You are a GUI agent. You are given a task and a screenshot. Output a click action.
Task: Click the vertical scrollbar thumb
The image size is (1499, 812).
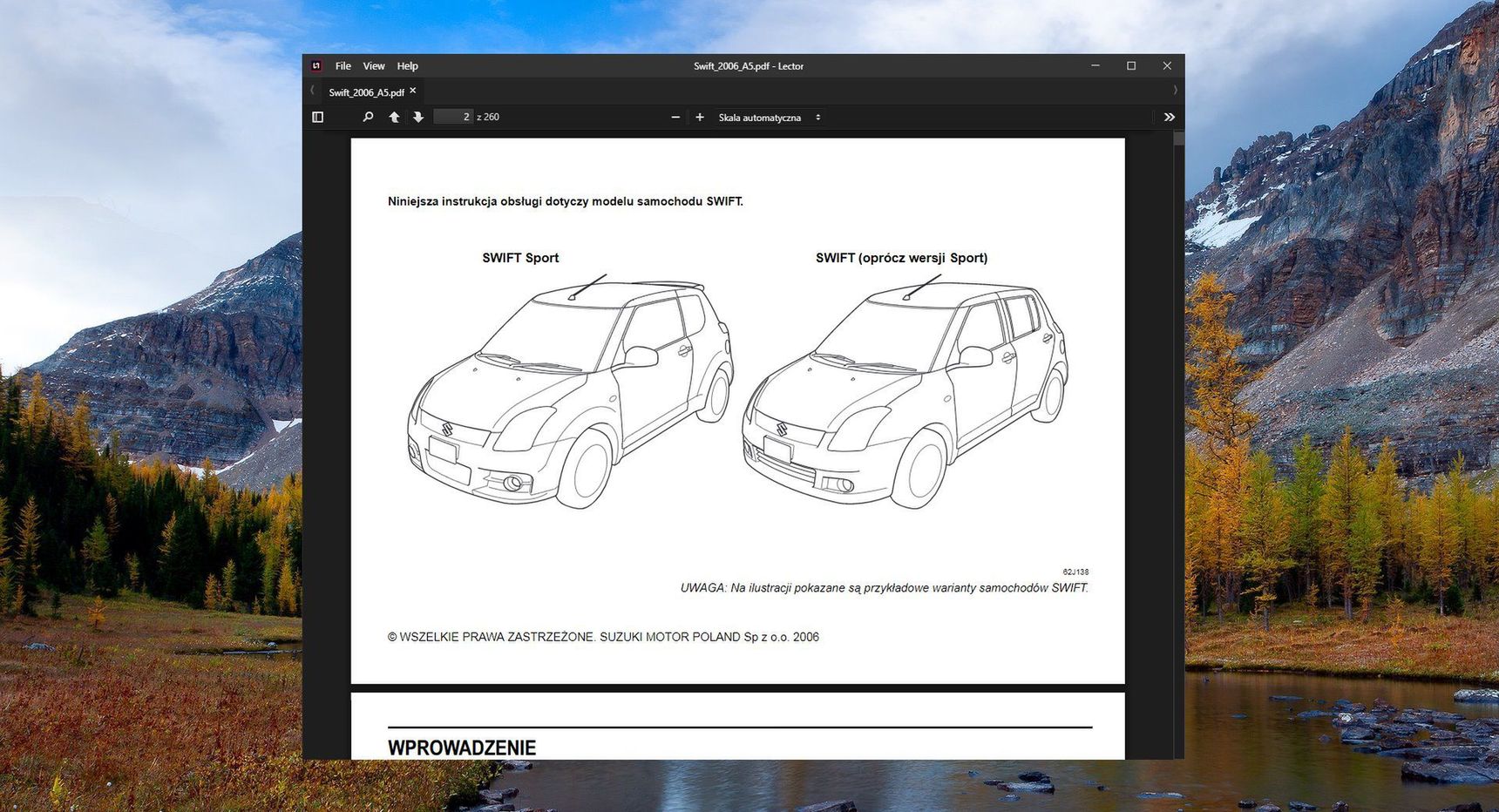(x=1179, y=138)
